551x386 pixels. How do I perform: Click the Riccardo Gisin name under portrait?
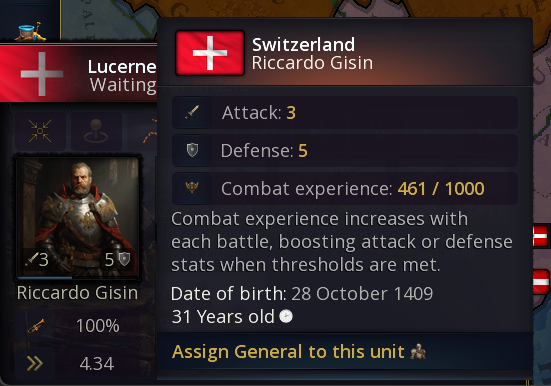pos(77,292)
